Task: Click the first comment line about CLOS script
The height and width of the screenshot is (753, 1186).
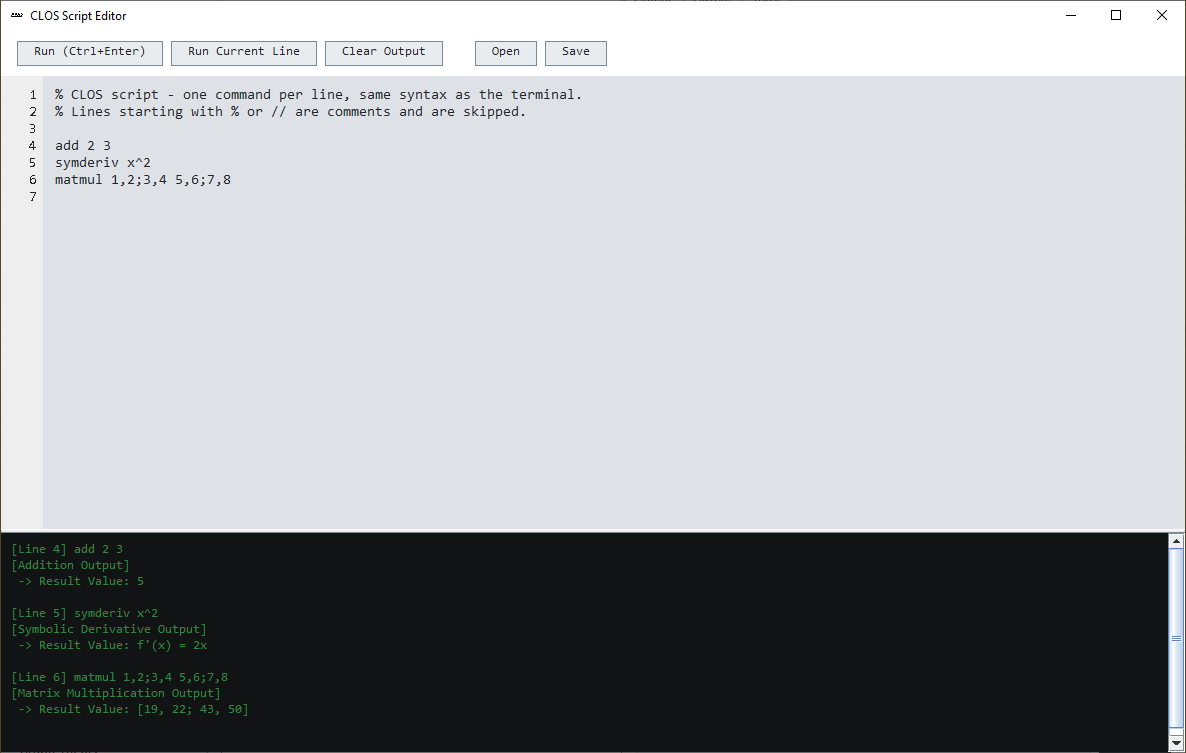Action: [318, 95]
